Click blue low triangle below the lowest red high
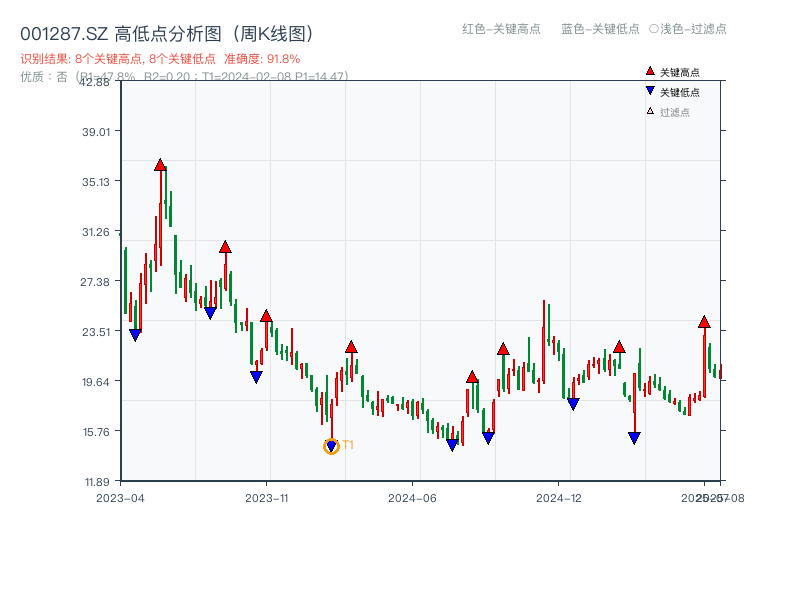800x600 pixels. point(488,438)
